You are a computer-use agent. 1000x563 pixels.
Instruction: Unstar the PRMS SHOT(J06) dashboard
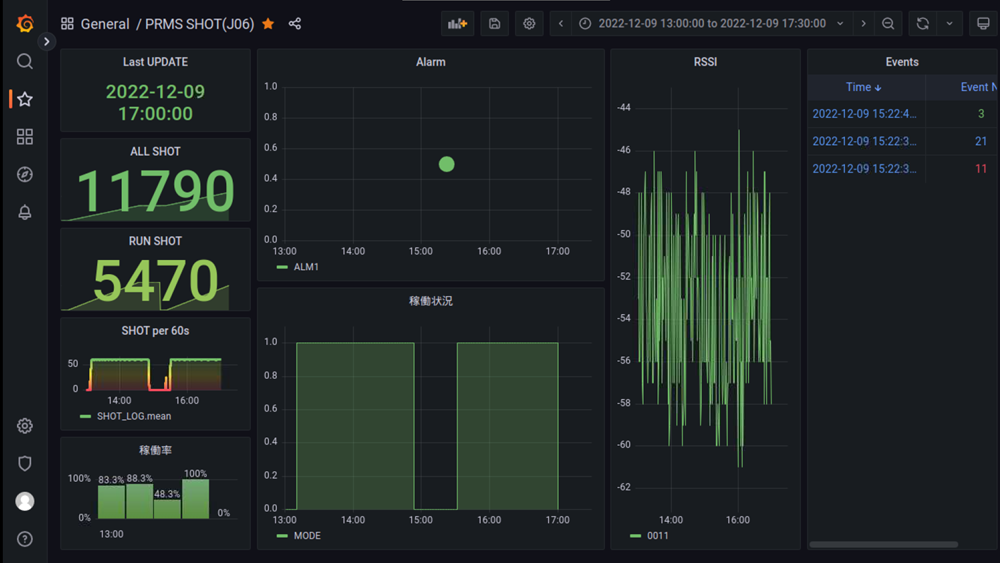point(268,24)
